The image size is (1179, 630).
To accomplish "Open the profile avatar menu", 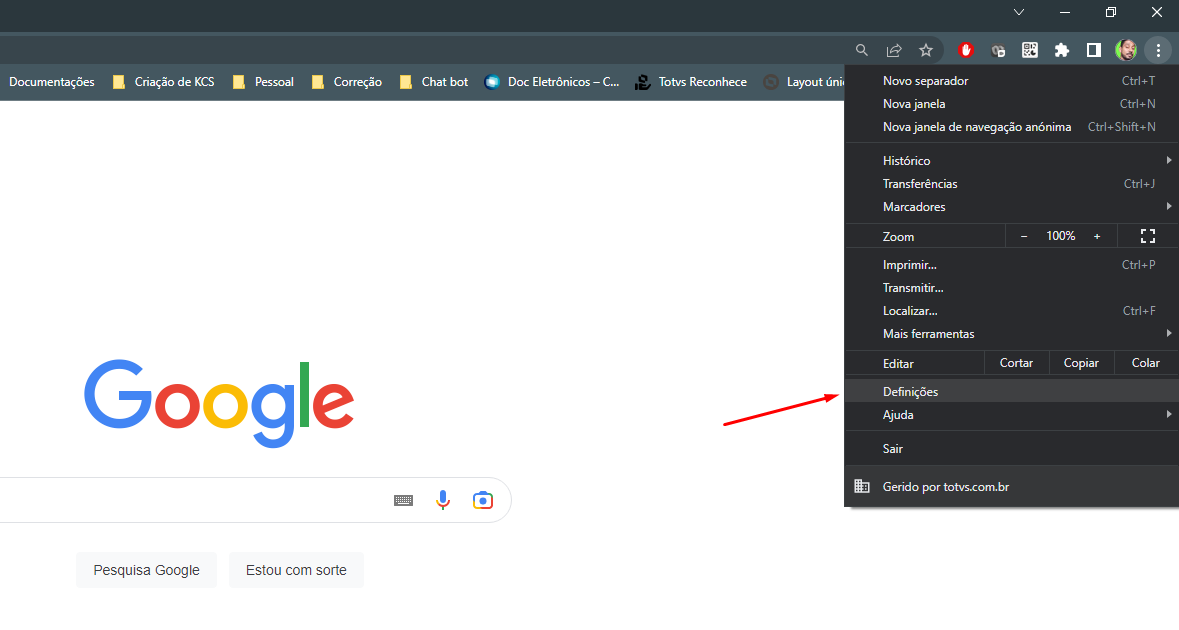I will [1126, 50].
